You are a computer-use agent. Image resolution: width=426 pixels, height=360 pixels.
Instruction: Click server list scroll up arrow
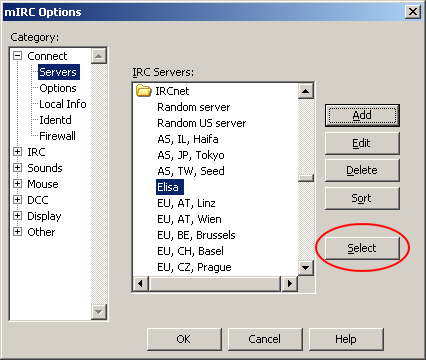pos(306,91)
